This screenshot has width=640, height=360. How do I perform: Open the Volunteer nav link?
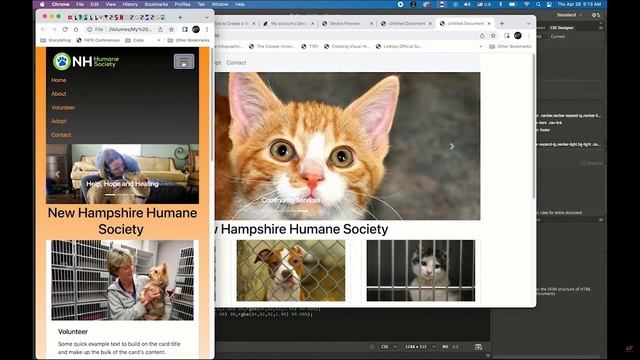(63, 108)
